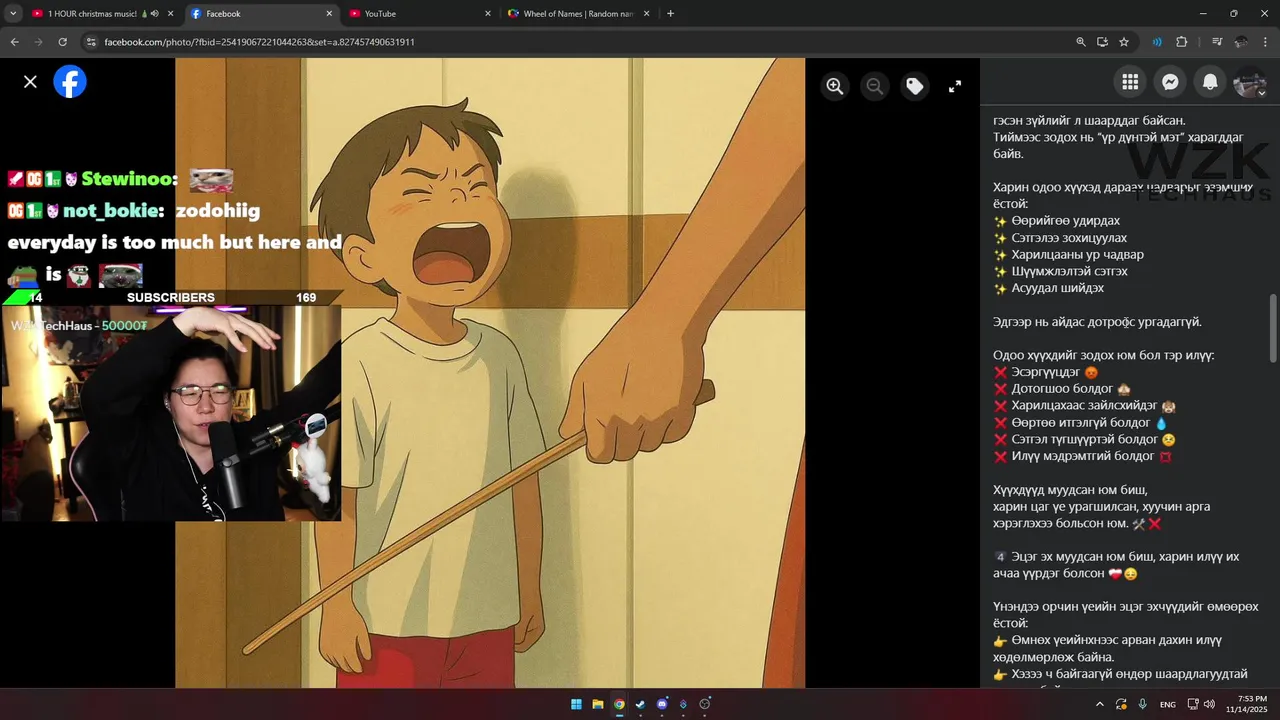Image resolution: width=1280 pixels, height=720 pixels.
Task: Open the Chrome extensions menu
Action: pyautogui.click(x=1181, y=42)
